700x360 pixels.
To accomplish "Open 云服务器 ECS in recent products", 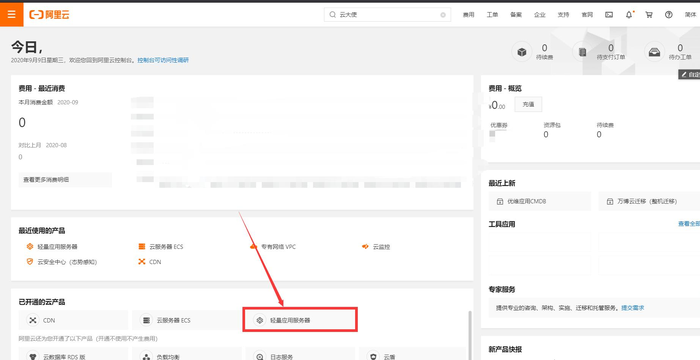I will [x=166, y=247].
